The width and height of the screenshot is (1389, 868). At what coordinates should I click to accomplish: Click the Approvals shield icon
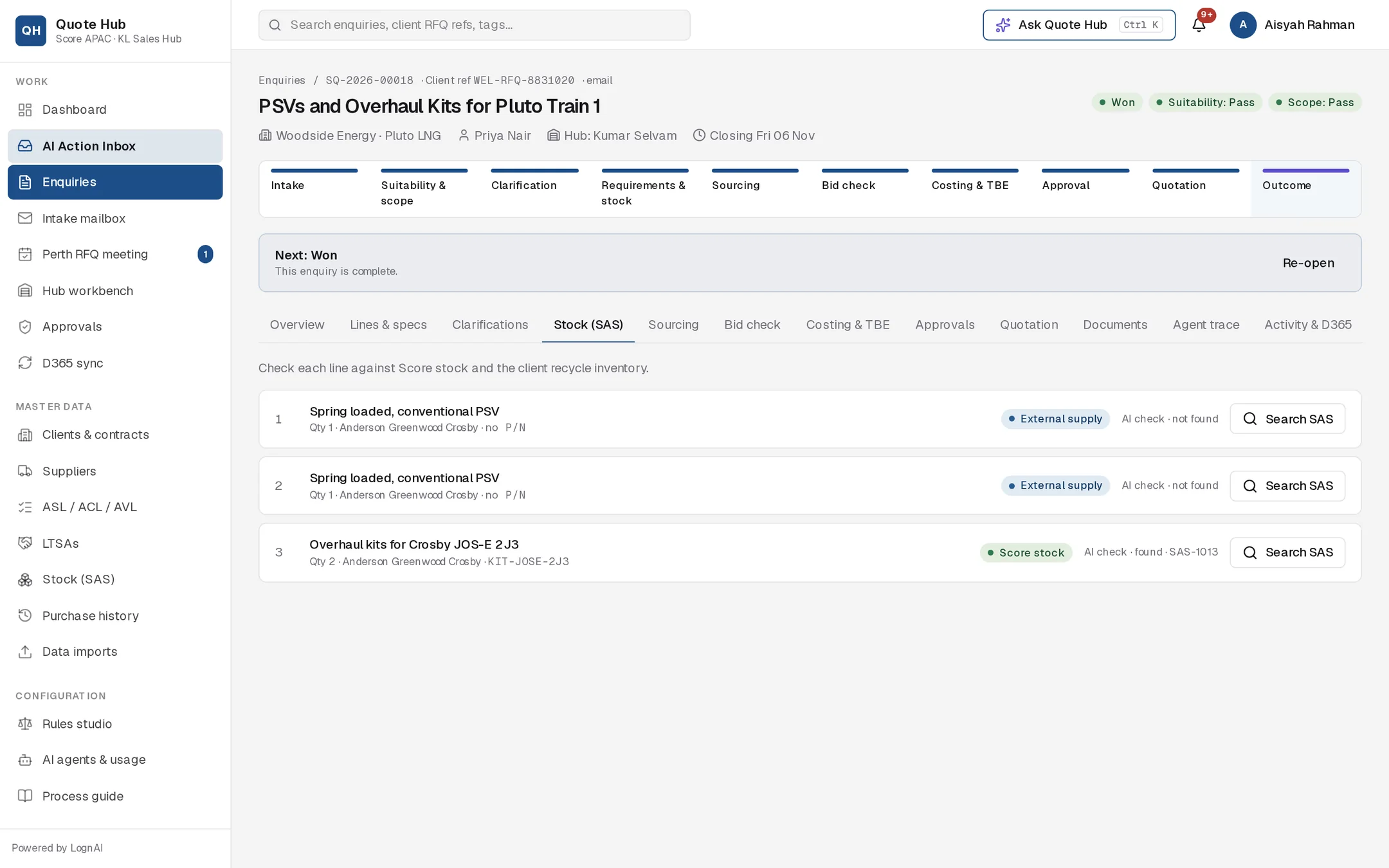[25, 327]
